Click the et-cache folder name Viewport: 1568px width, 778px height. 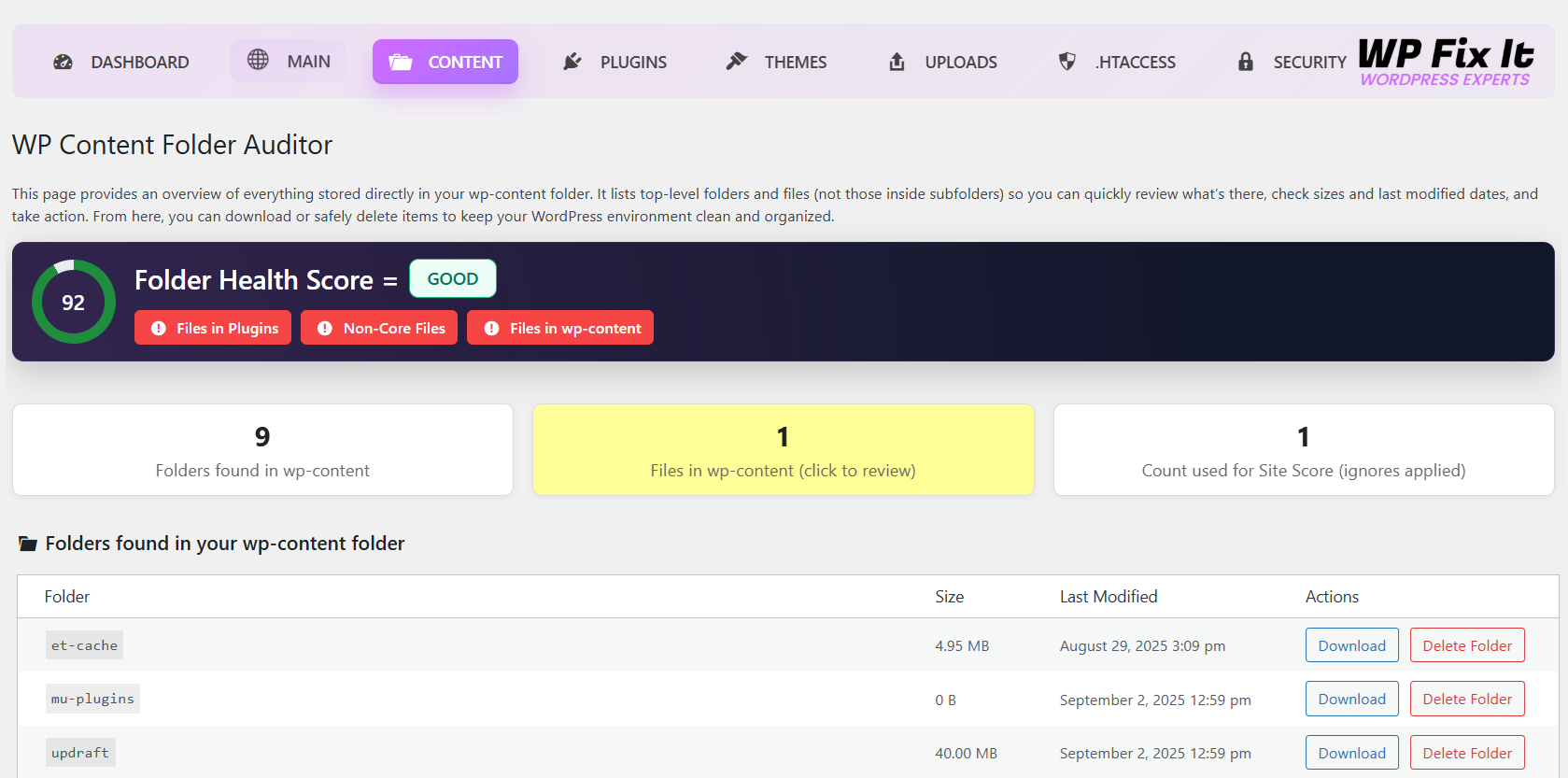coord(84,645)
